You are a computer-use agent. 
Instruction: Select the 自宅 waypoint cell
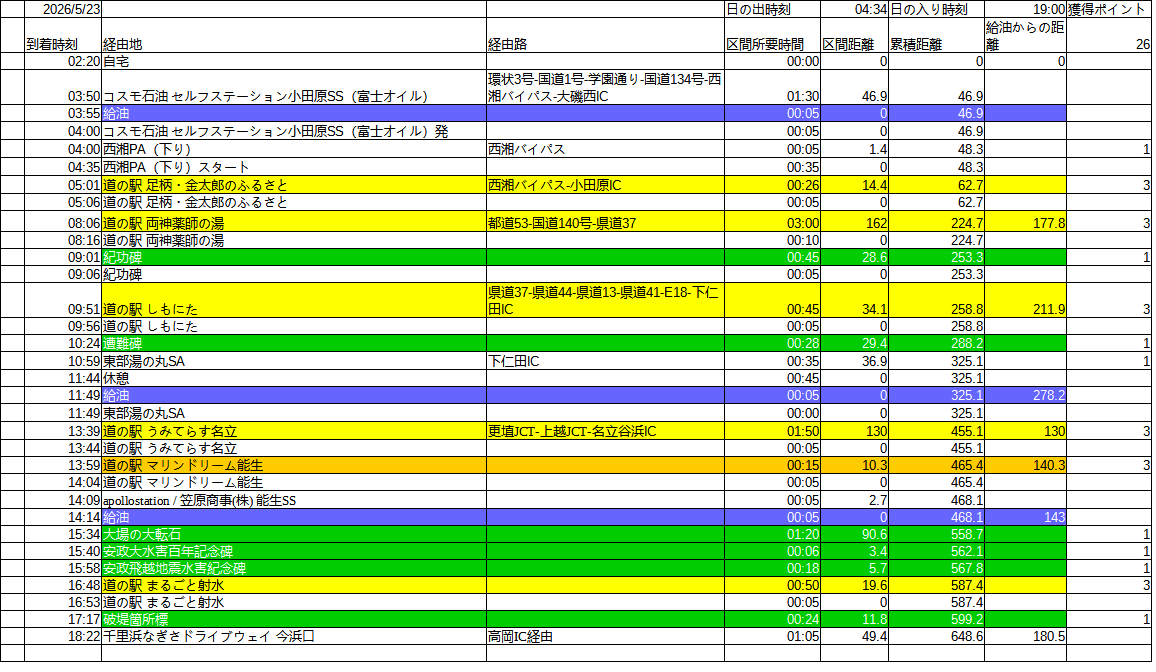(293, 61)
